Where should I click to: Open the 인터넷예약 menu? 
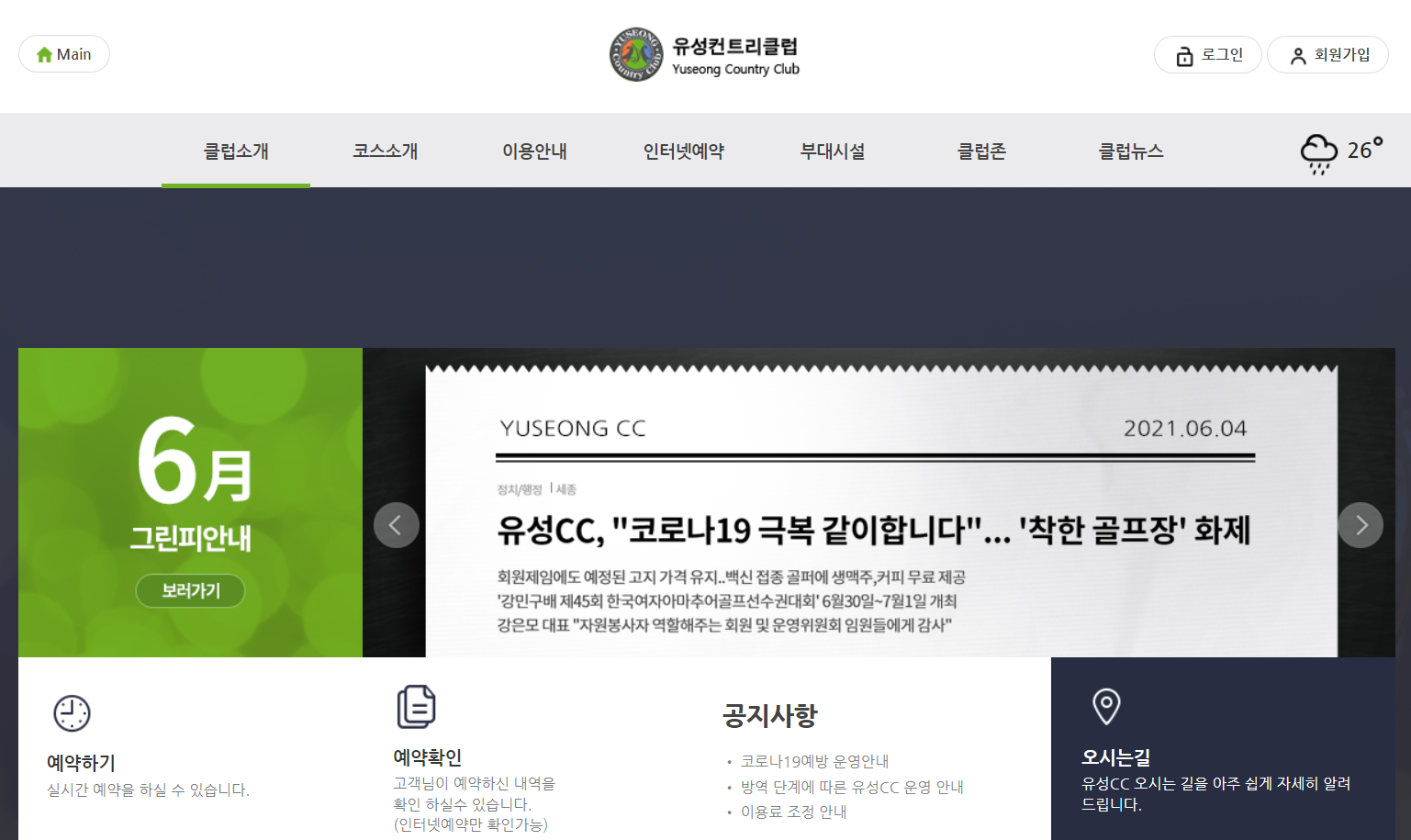coord(684,151)
